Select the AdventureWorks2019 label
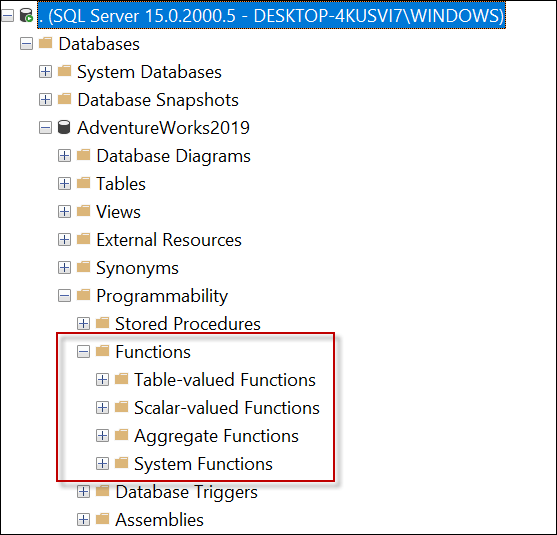Viewport: 557px width, 535px height. (x=163, y=128)
